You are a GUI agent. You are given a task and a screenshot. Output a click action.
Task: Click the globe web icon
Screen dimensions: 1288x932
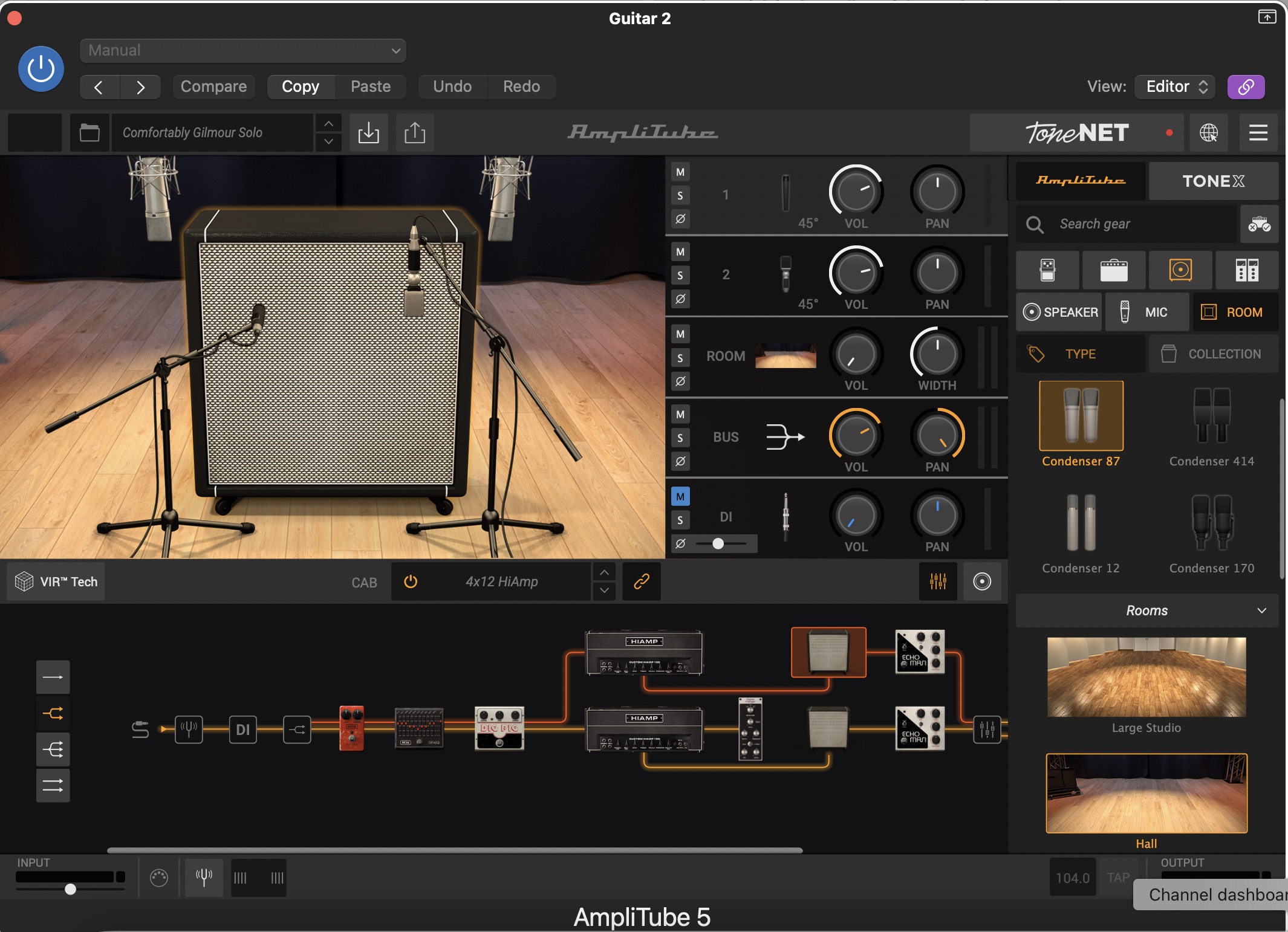point(1209,132)
